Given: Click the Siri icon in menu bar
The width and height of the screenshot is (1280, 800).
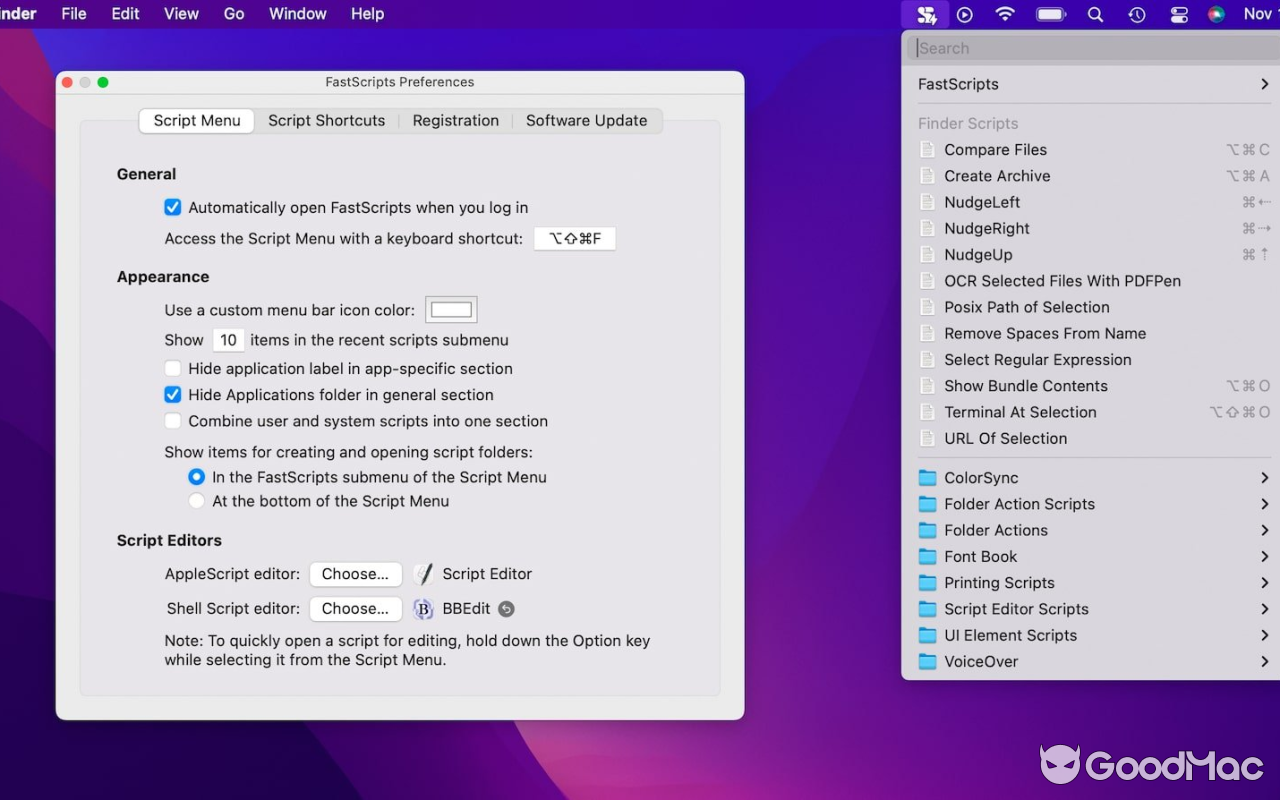Looking at the screenshot, I should [1216, 14].
